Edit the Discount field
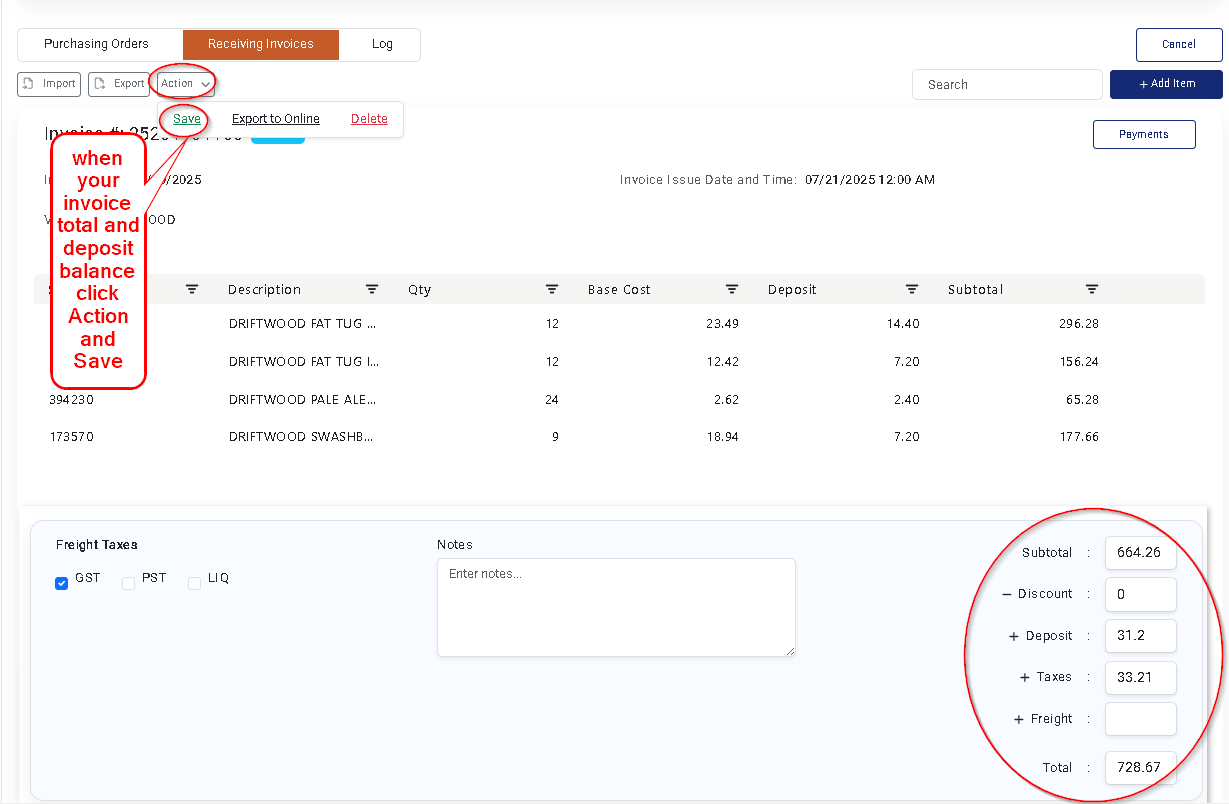The height and width of the screenshot is (804, 1229). (1141, 594)
